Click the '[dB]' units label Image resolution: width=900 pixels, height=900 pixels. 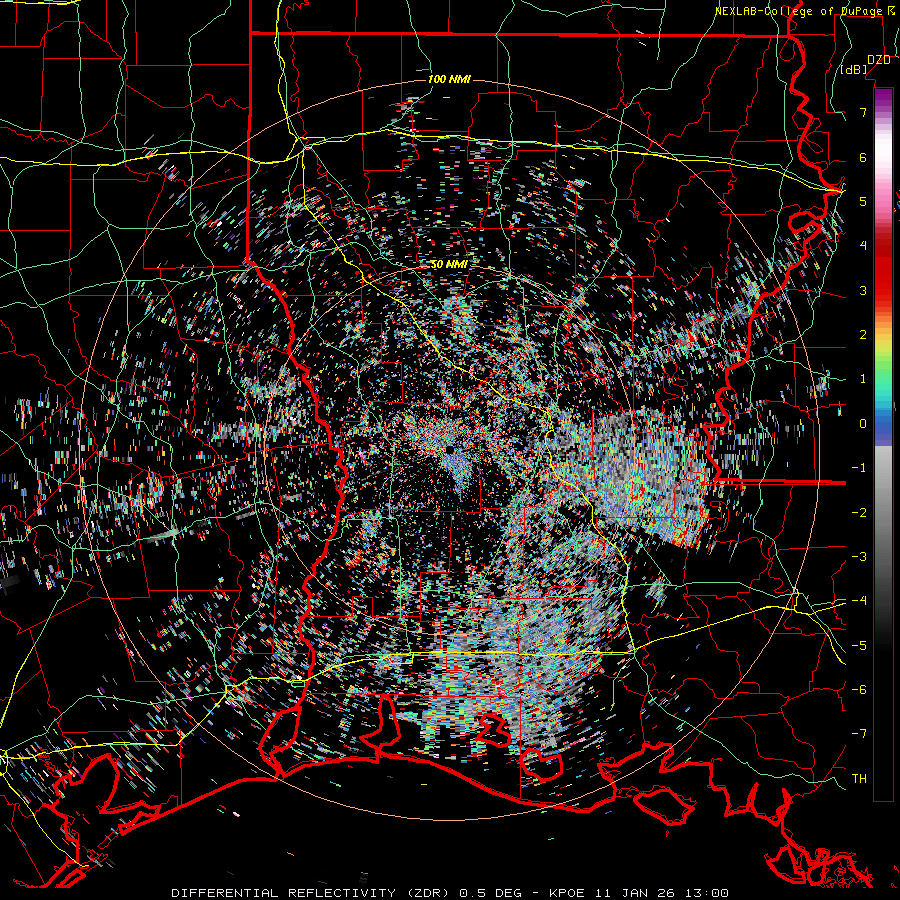click(854, 70)
